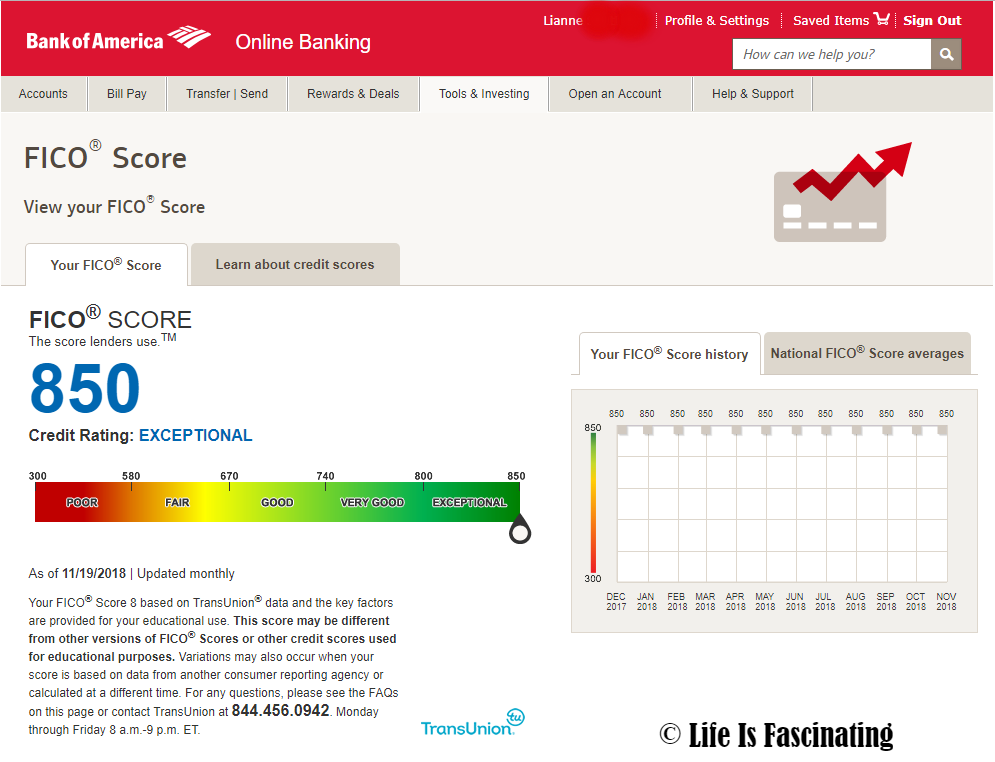The width and height of the screenshot is (995, 762).
Task: Open the Rewards & Deals menu
Action: (353, 94)
